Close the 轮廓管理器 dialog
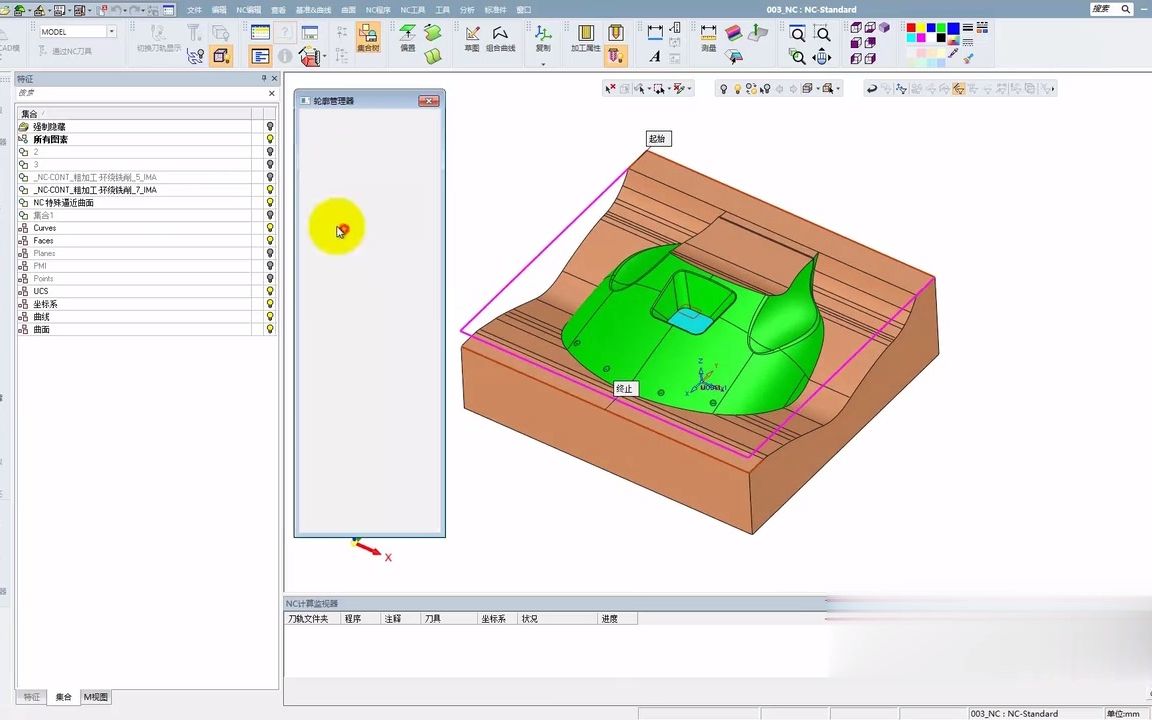1152x720 pixels. [x=429, y=101]
